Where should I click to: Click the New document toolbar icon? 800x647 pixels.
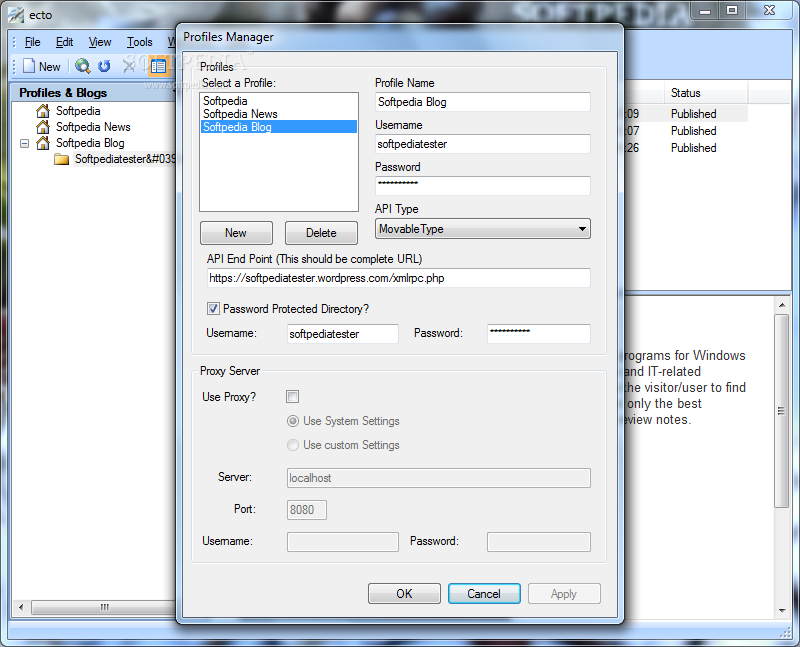pos(29,66)
